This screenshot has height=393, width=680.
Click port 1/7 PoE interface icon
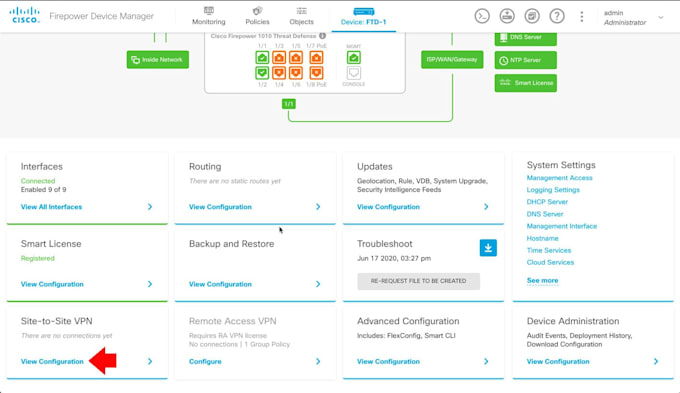point(316,57)
